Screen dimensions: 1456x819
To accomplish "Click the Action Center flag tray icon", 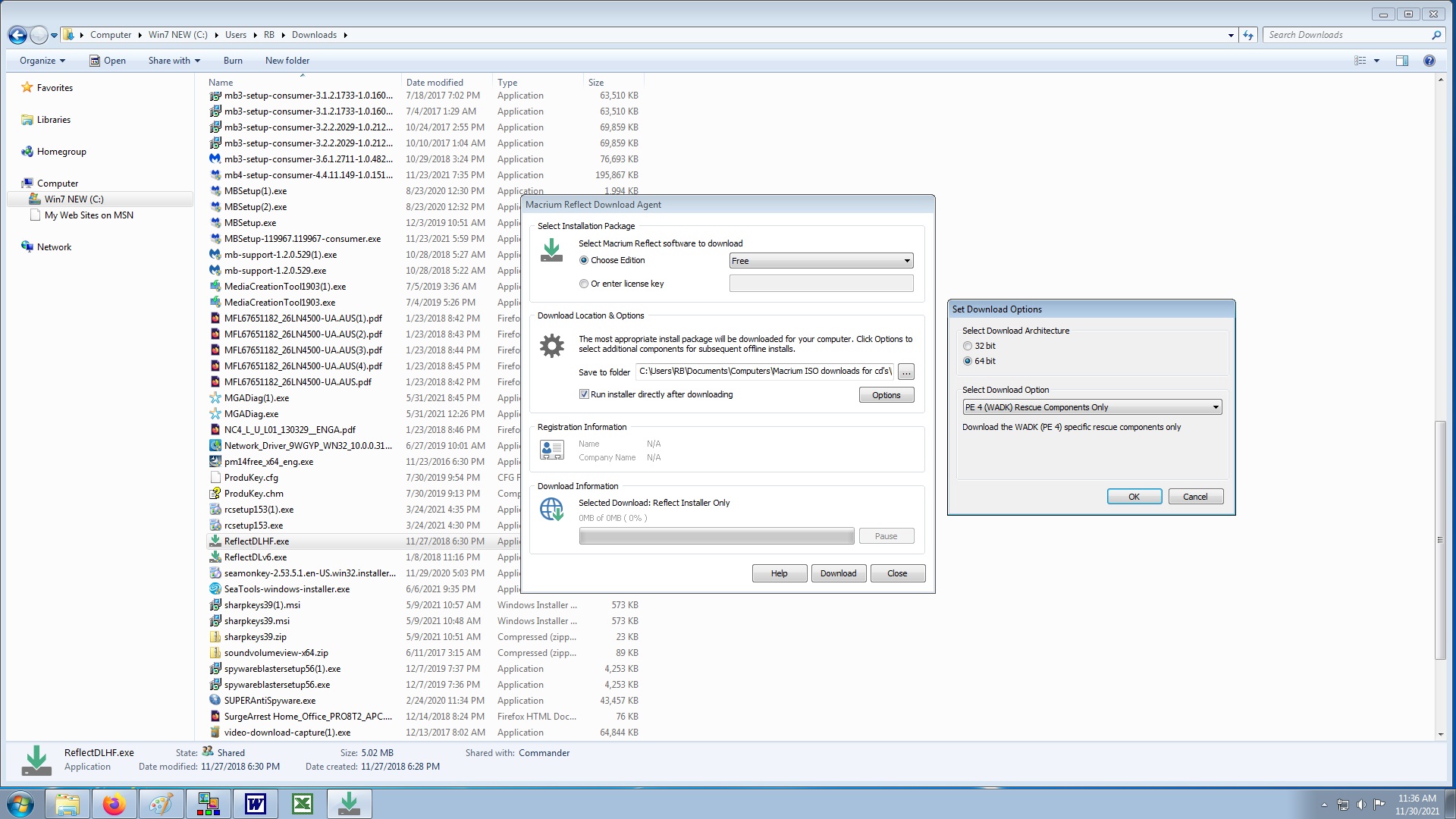I will (1379, 805).
